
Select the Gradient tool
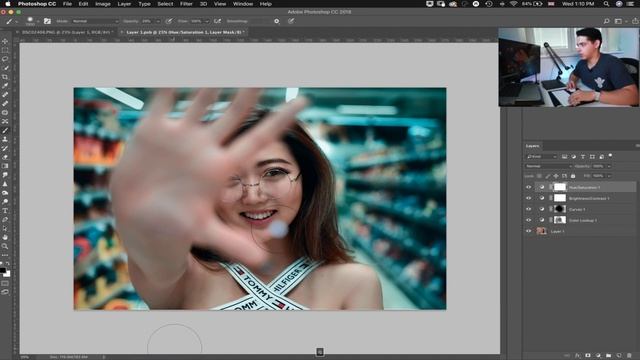(5, 166)
